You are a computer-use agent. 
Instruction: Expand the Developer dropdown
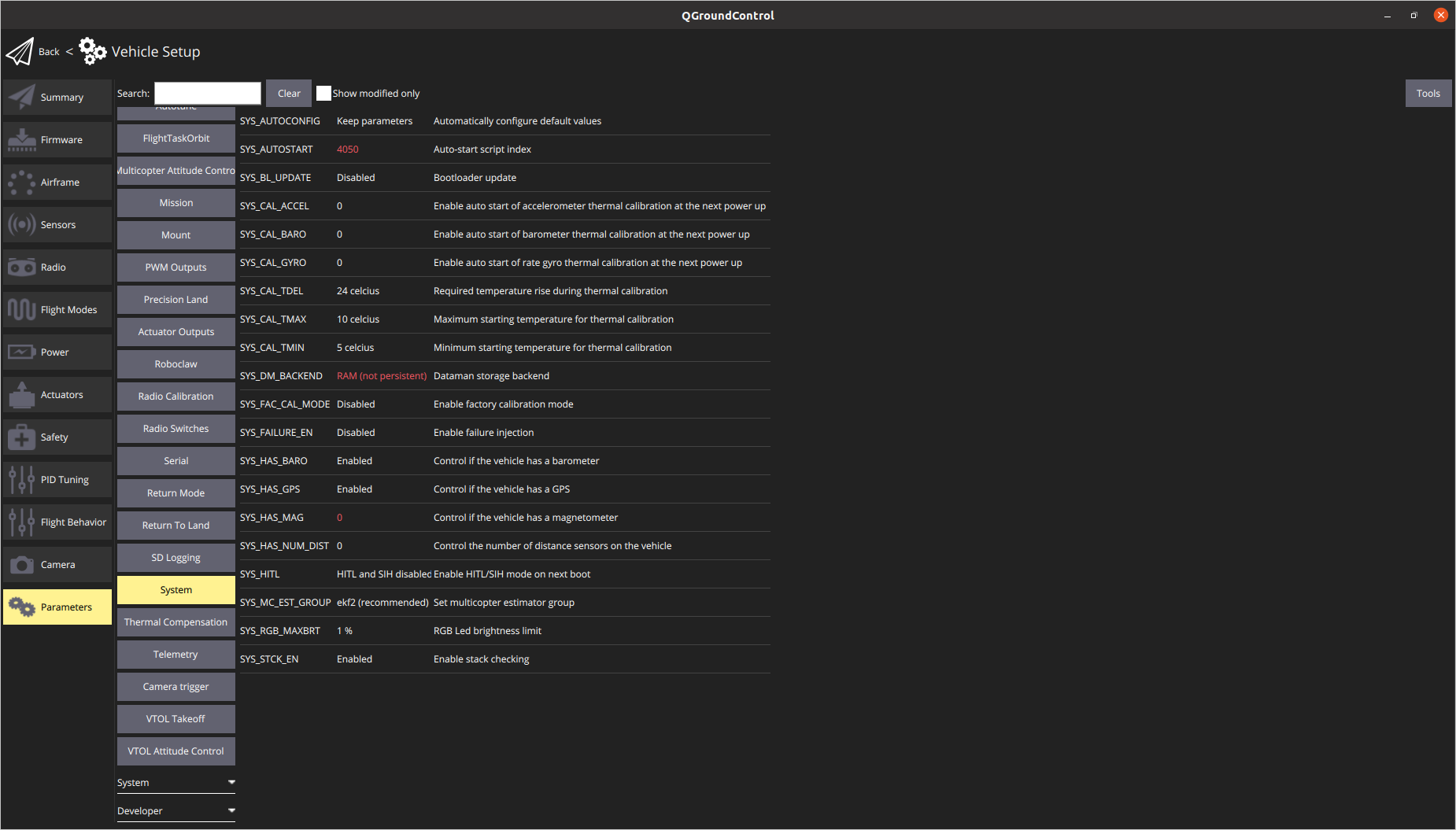pos(176,811)
